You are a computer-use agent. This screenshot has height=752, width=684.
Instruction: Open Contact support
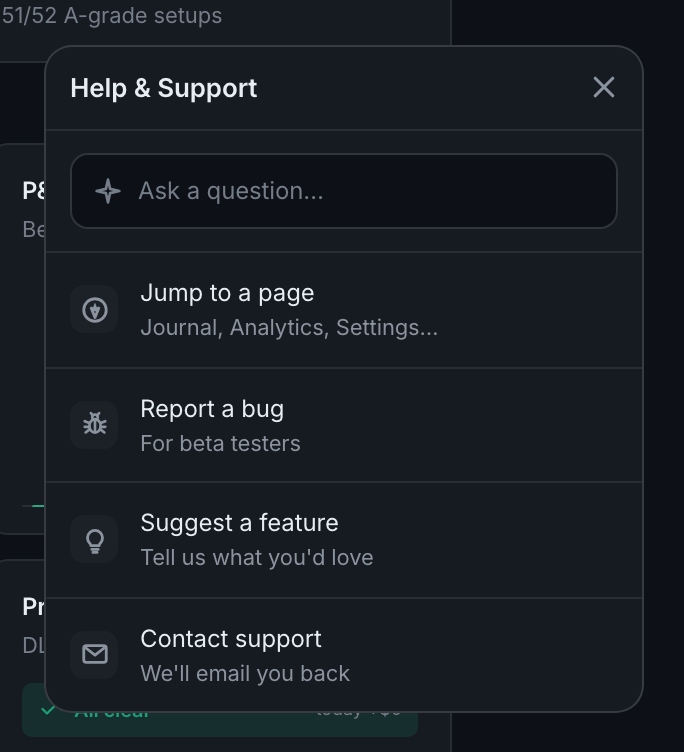coord(343,655)
